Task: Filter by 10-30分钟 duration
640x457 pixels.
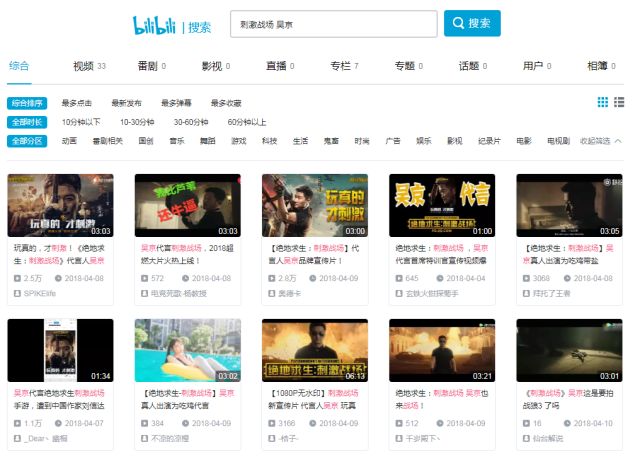Action: (137, 122)
